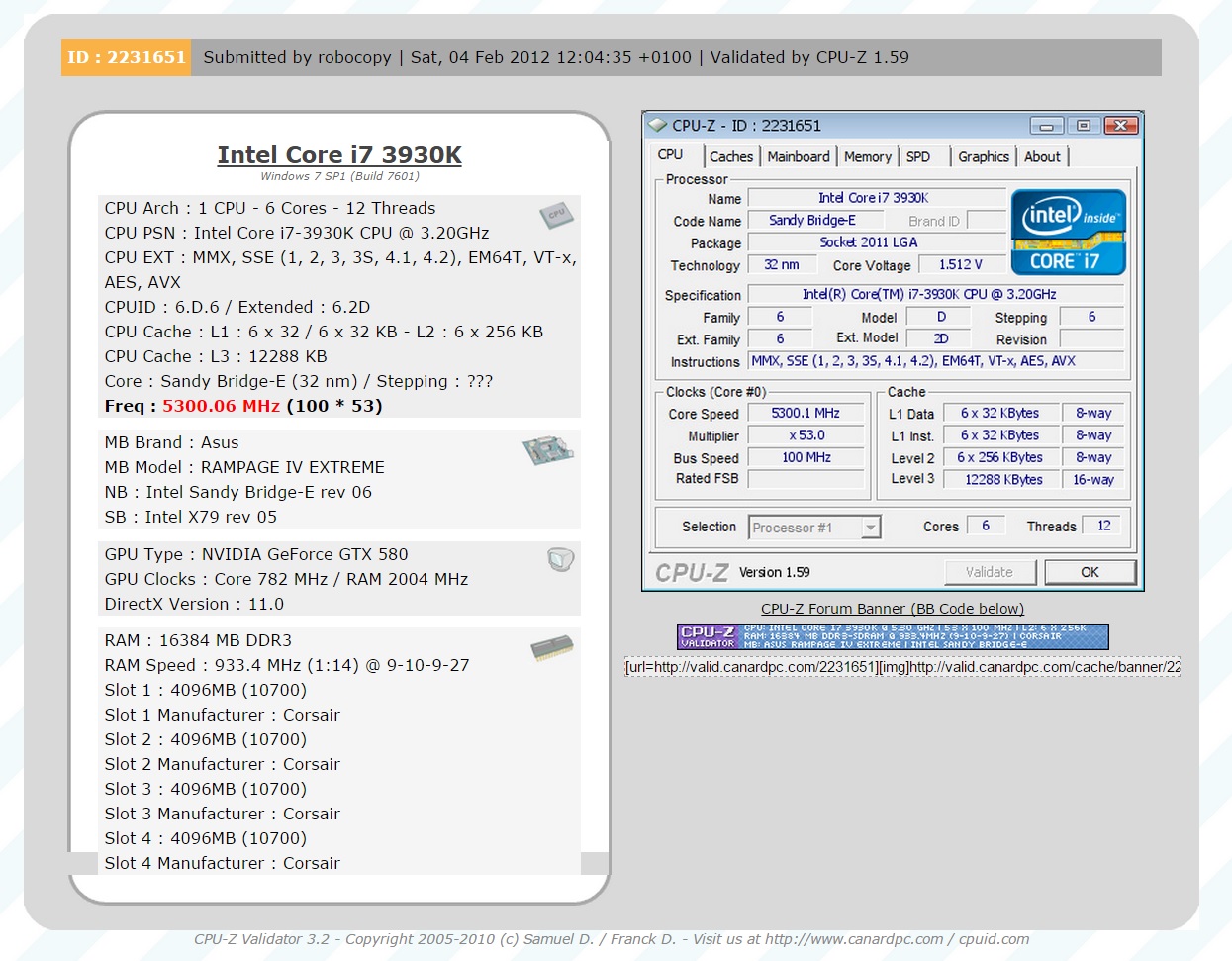The height and width of the screenshot is (961, 1232).
Task: Click the Multiplier value 'x 53.0'
Action: point(805,435)
